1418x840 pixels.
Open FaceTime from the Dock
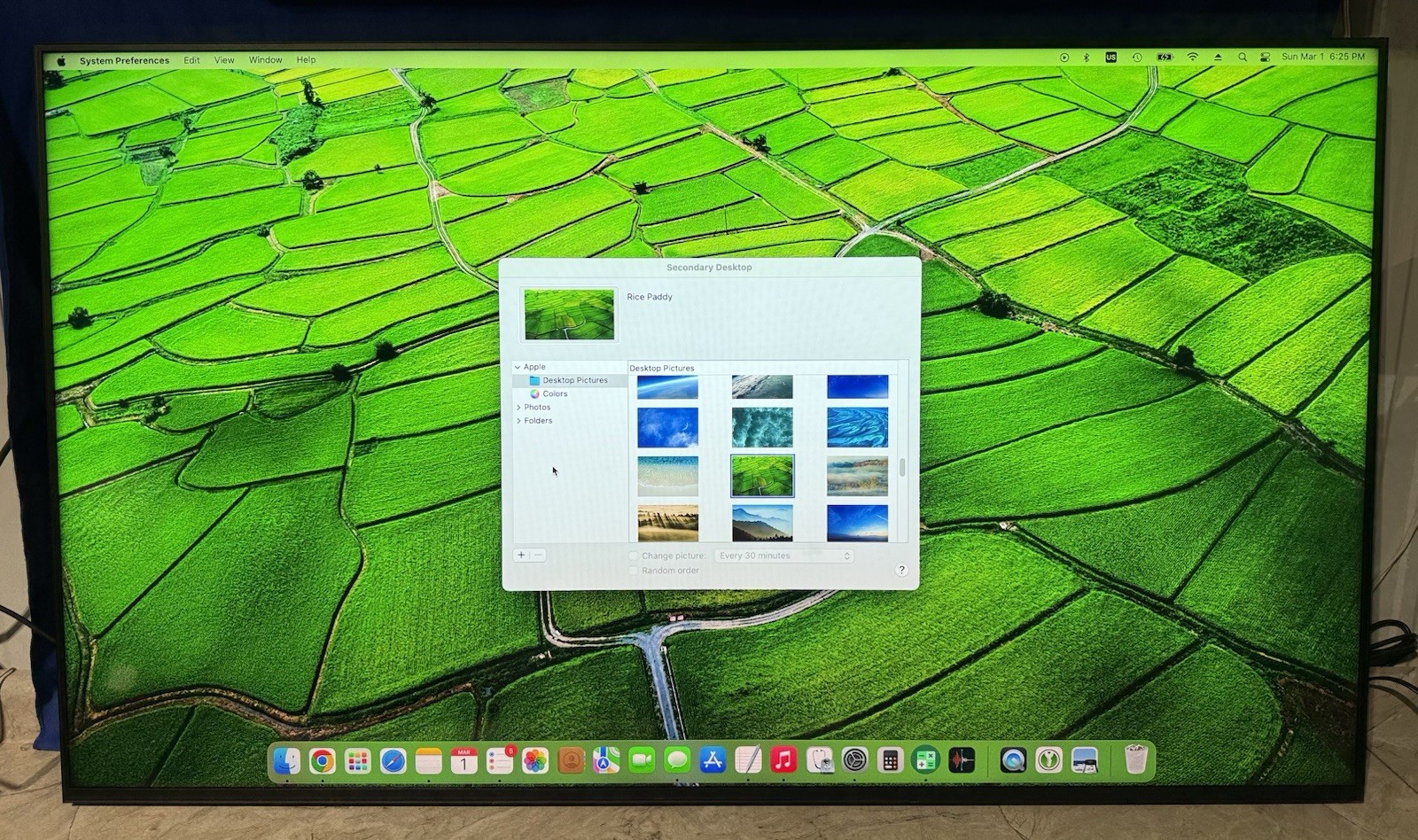(x=642, y=760)
